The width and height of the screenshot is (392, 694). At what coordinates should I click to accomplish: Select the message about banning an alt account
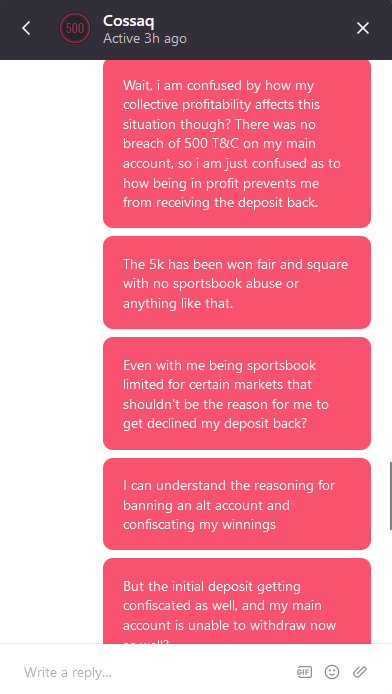pos(237,504)
